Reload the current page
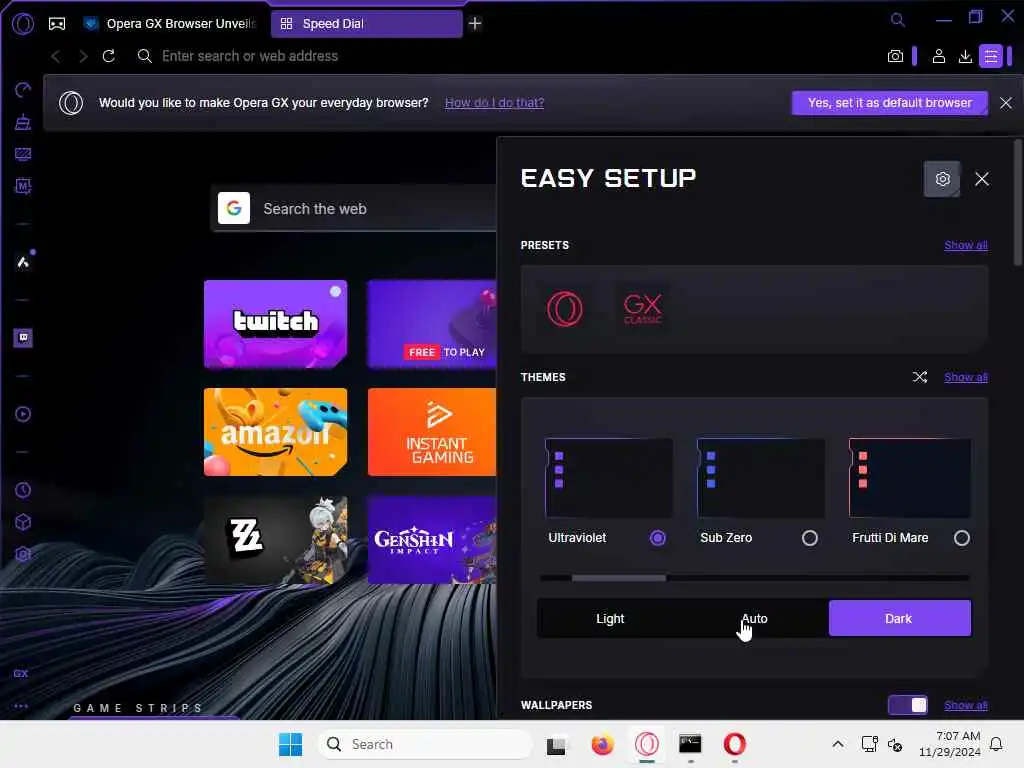The height and width of the screenshot is (768, 1024). click(108, 56)
